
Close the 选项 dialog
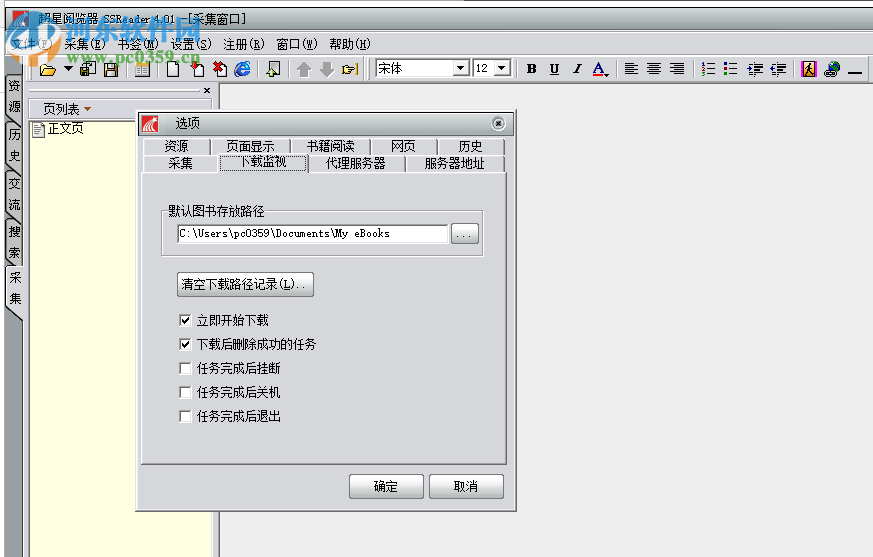pyautogui.click(x=498, y=123)
